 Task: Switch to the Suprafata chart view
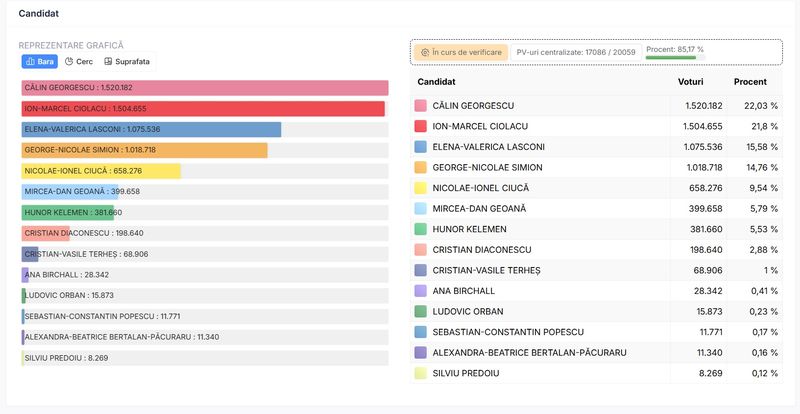(x=126, y=62)
